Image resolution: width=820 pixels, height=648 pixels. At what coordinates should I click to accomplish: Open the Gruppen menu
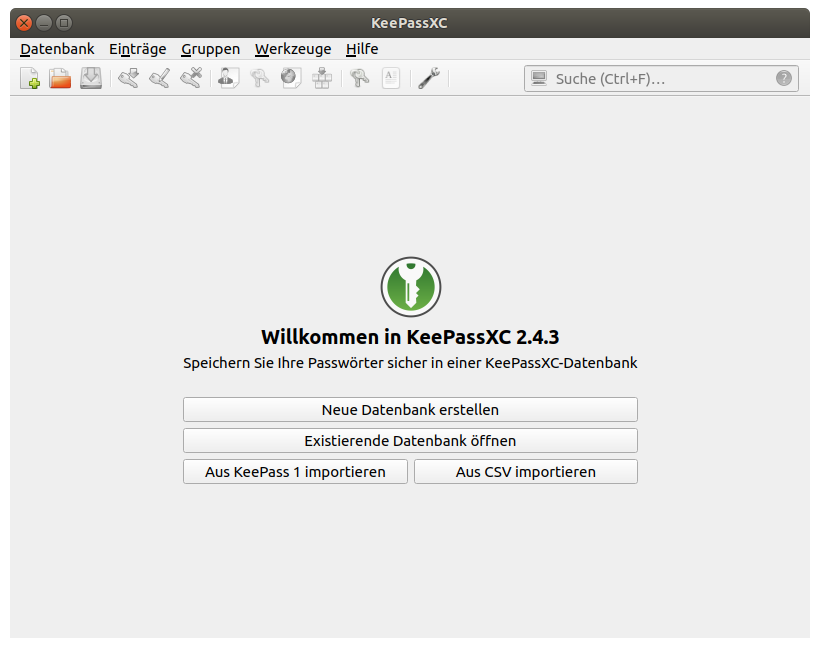(x=210, y=48)
